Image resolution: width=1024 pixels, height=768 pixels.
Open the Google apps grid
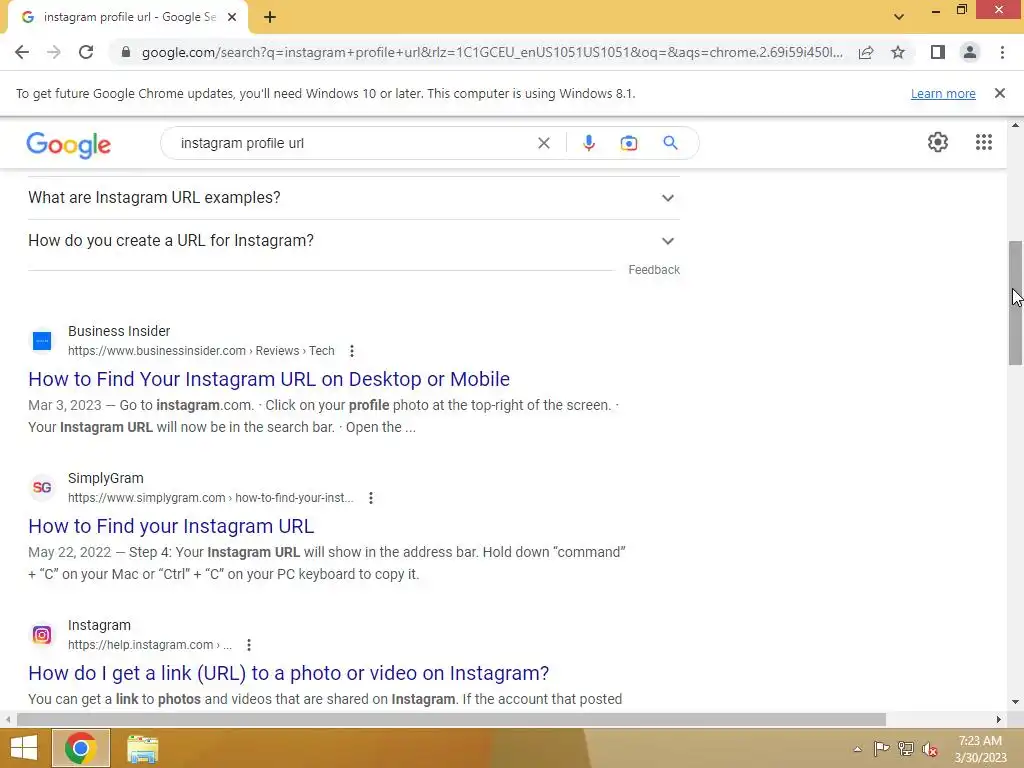pyautogui.click(x=984, y=142)
